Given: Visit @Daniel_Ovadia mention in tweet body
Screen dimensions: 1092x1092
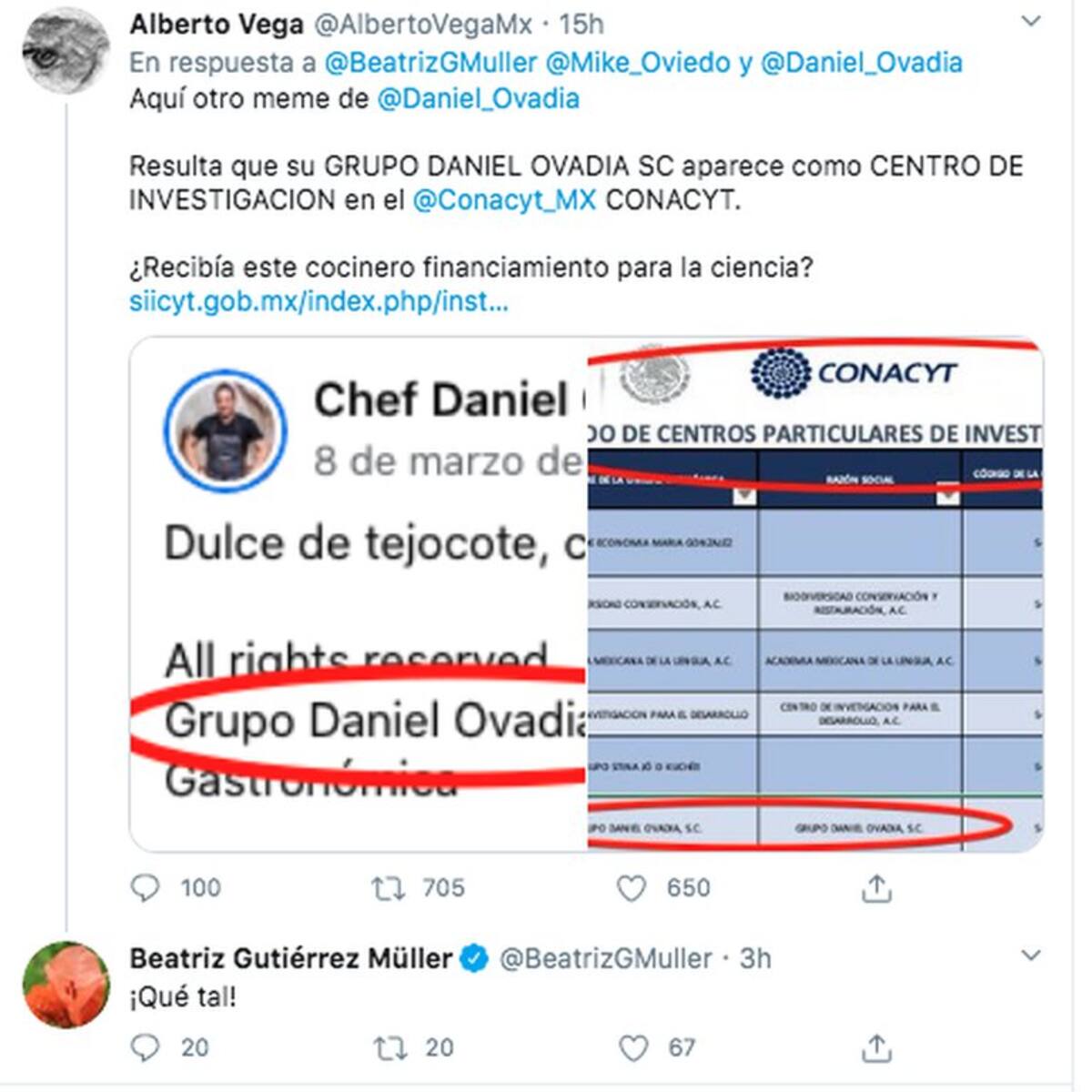Looking at the screenshot, I should [x=478, y=98].
